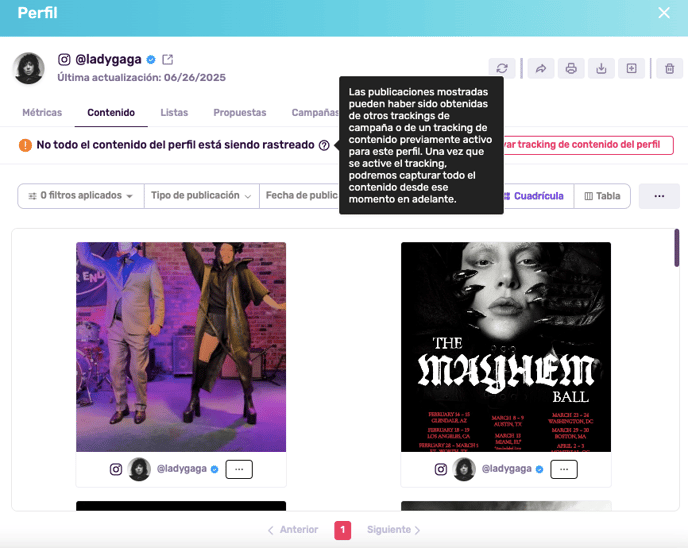Click the content area vertical scrollbar

[x=677, y=248]
